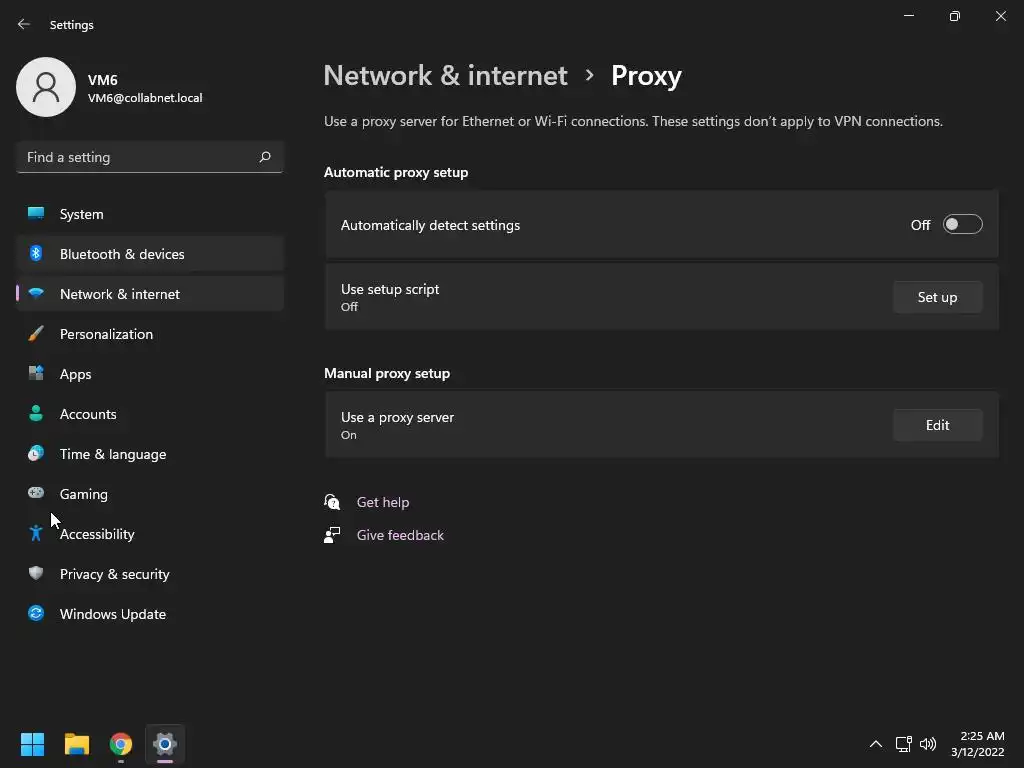Image resolution: width=1024 pixels, height=768 pixels.
Task: Select Accessibility in the sidebar
Action: click(97, 534)
